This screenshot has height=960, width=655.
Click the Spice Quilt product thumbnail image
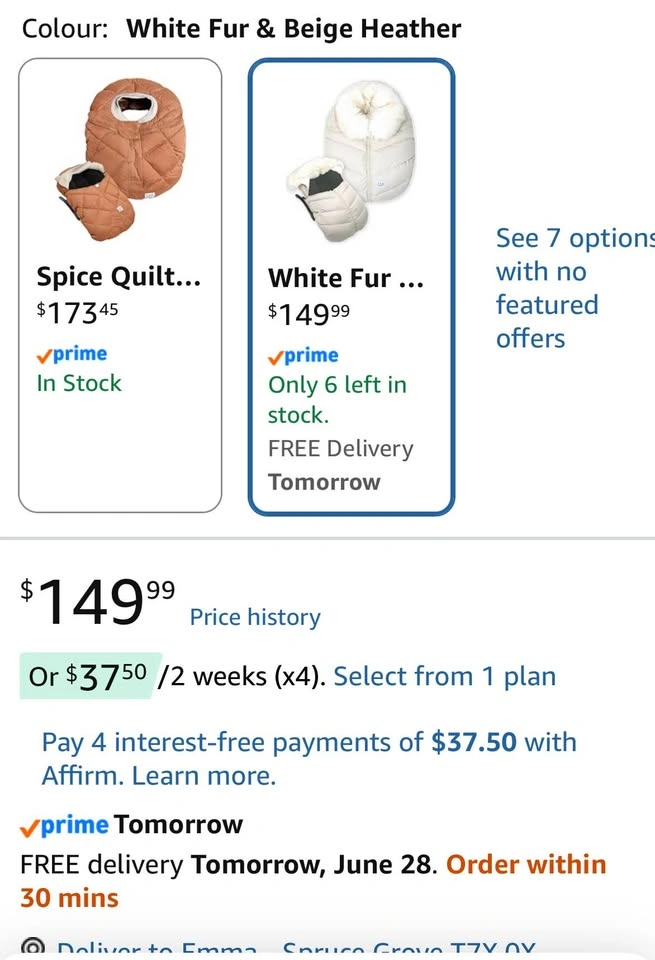pos(121,159)
